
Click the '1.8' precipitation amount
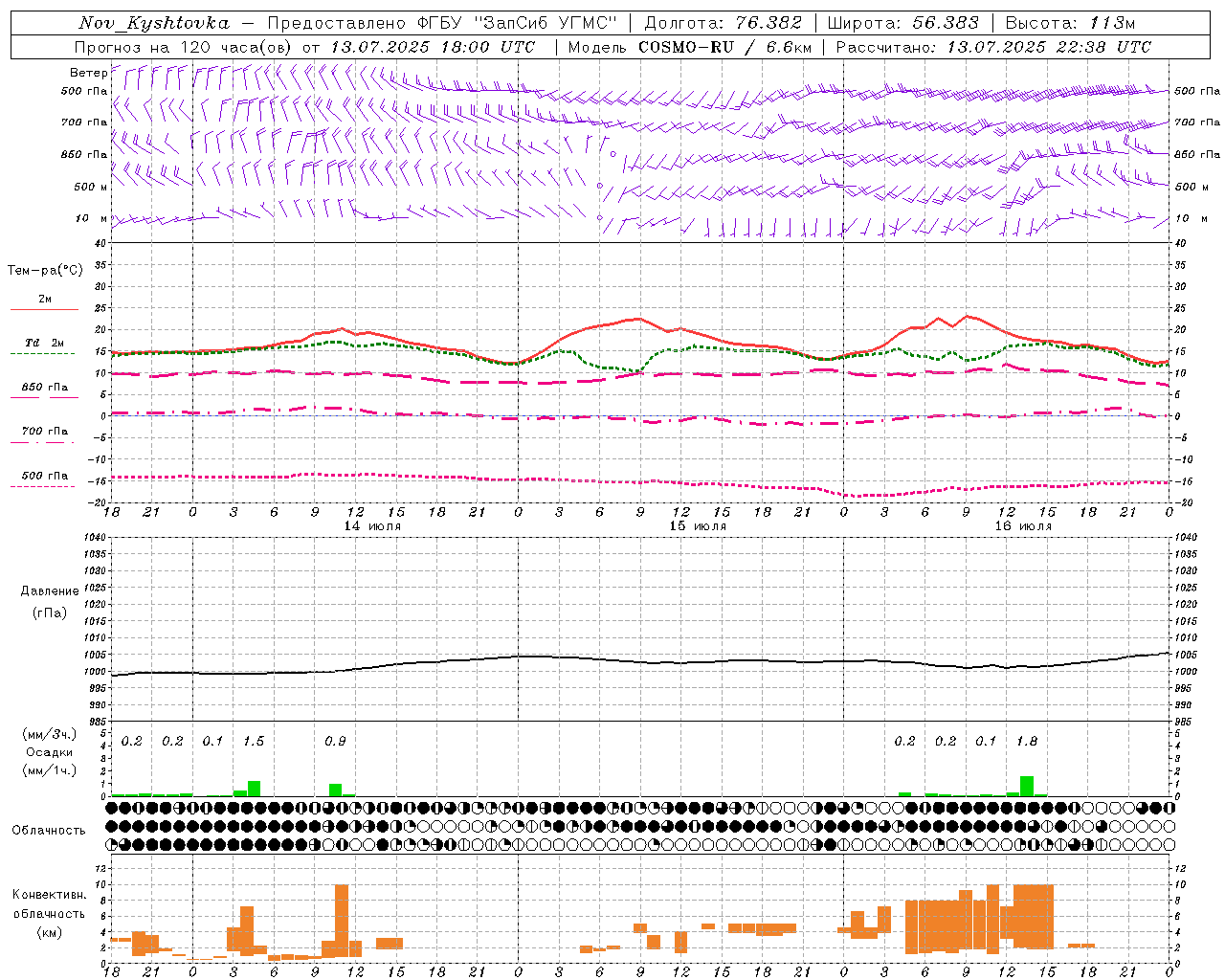(1026, 742)
